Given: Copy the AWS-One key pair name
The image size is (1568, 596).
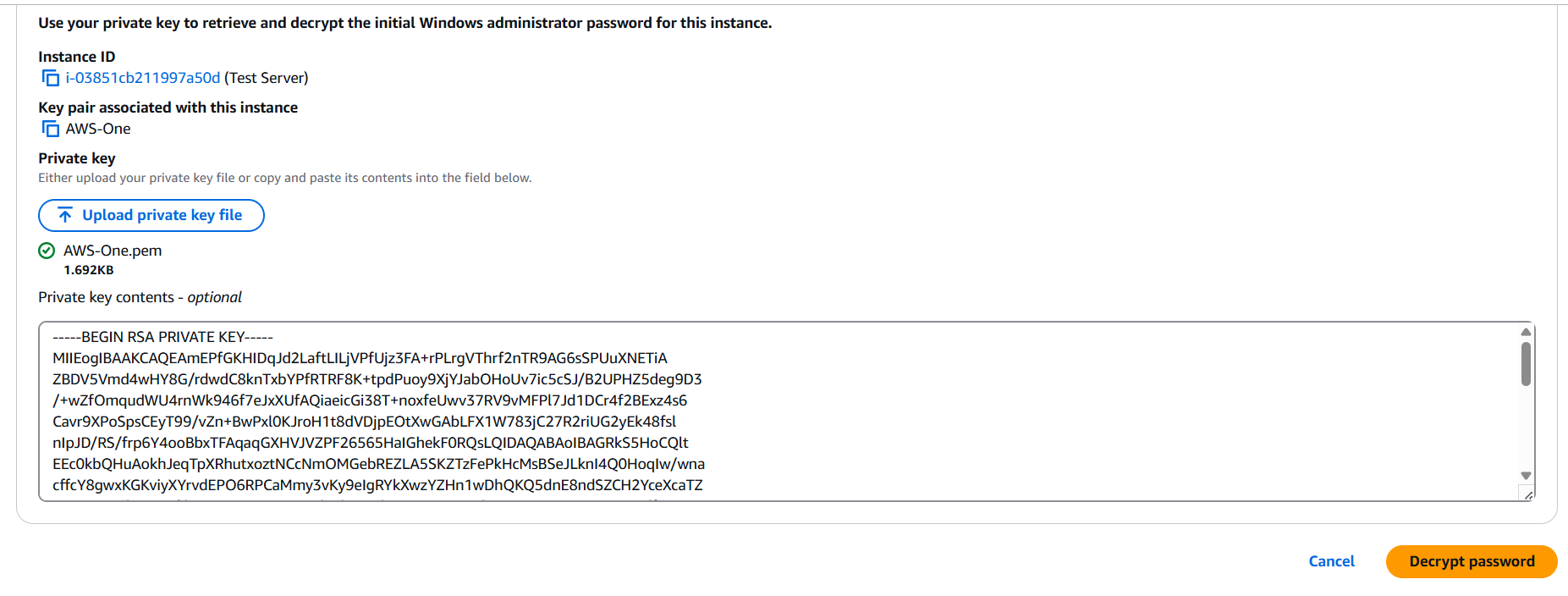Looking at the screenshot, I should pos(51,129).
